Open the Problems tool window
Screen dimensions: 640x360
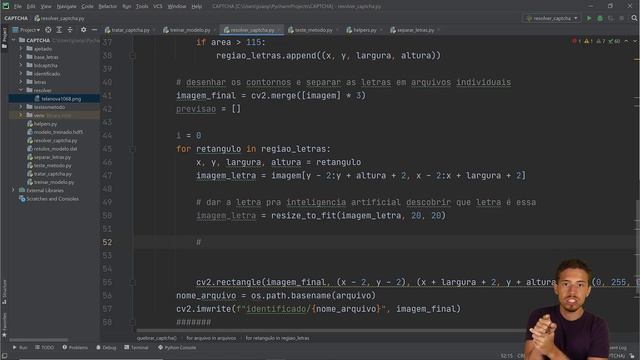pyautogui.click(x=75, y=348)
